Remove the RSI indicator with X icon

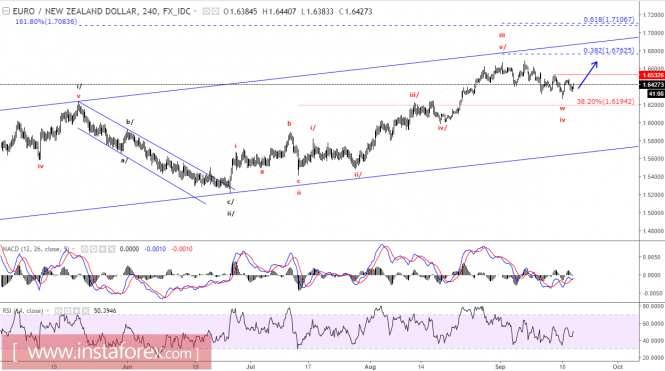coord(85,311)
